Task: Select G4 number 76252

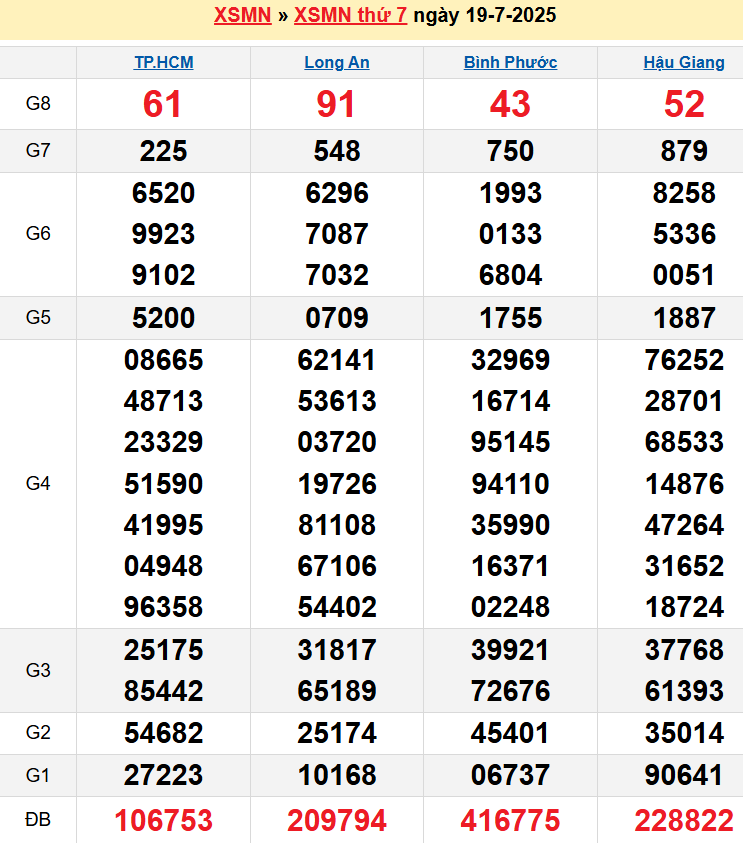Action: (x=684, y=360)
